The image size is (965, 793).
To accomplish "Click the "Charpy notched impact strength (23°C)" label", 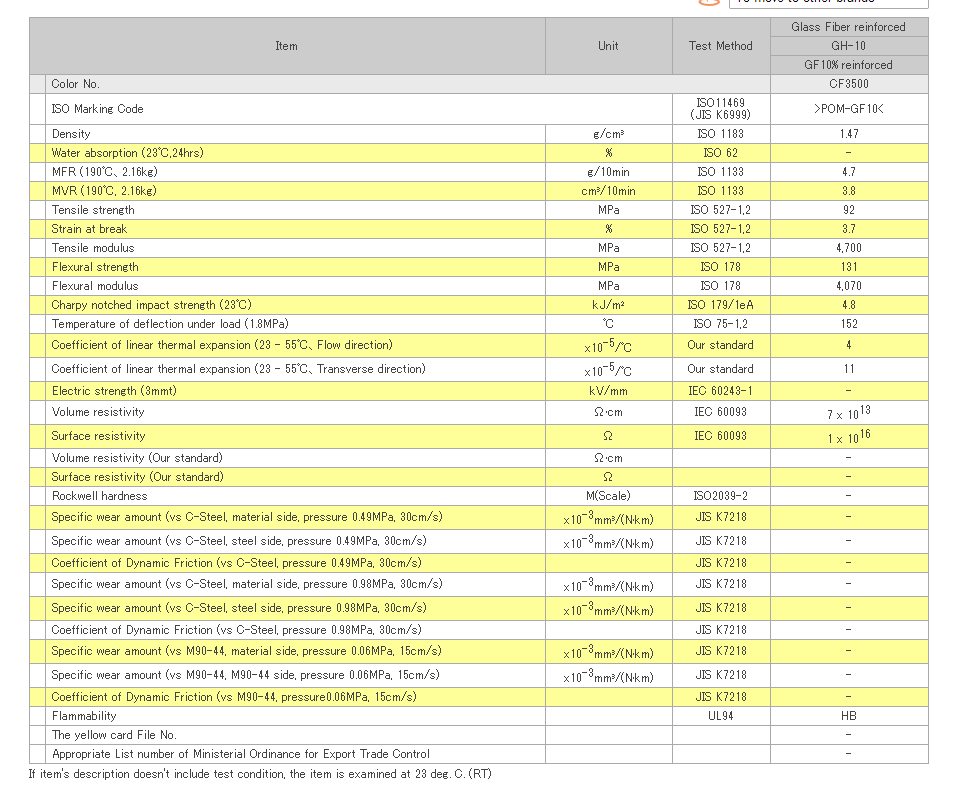I will (151, 306).
